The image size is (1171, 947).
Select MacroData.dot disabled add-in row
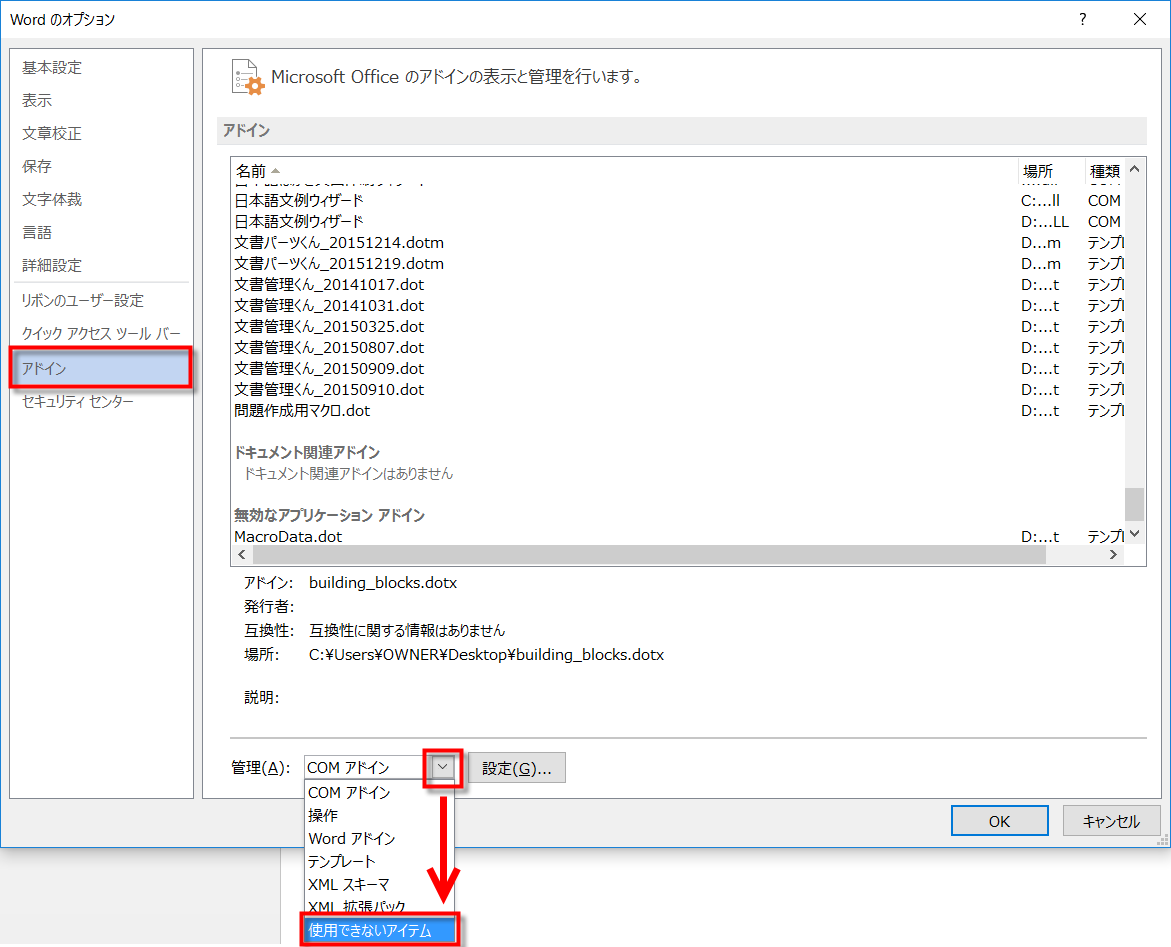(288, 537)
